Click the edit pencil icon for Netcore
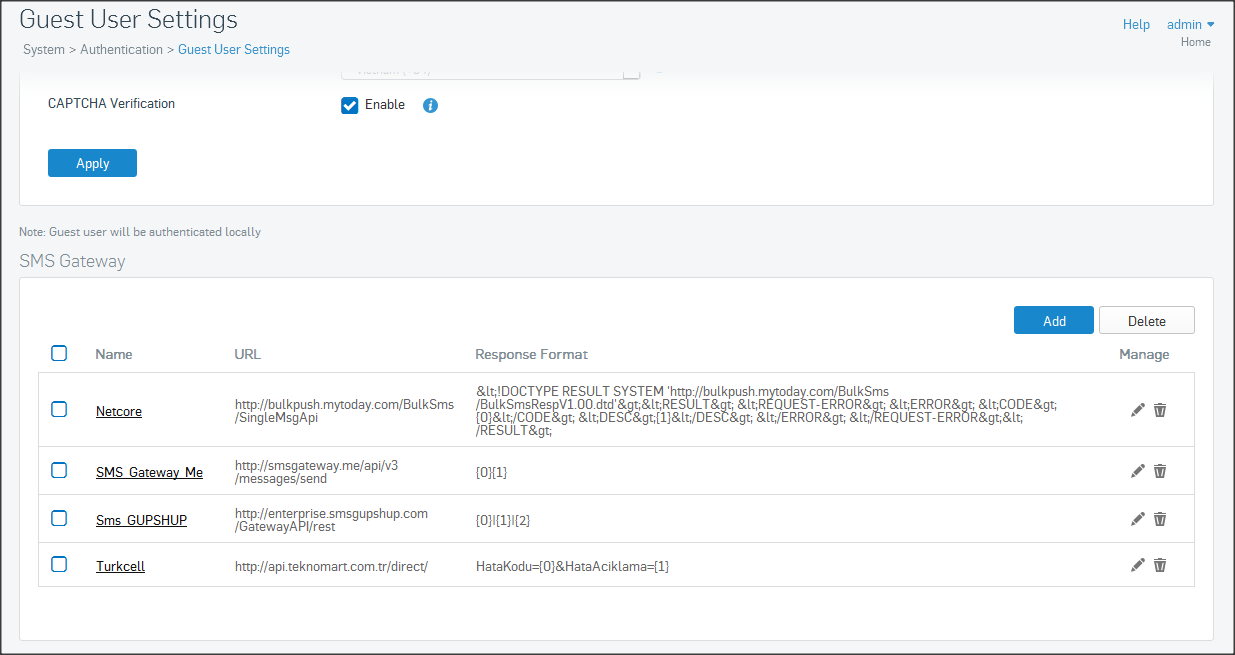 coord(1137,410)
